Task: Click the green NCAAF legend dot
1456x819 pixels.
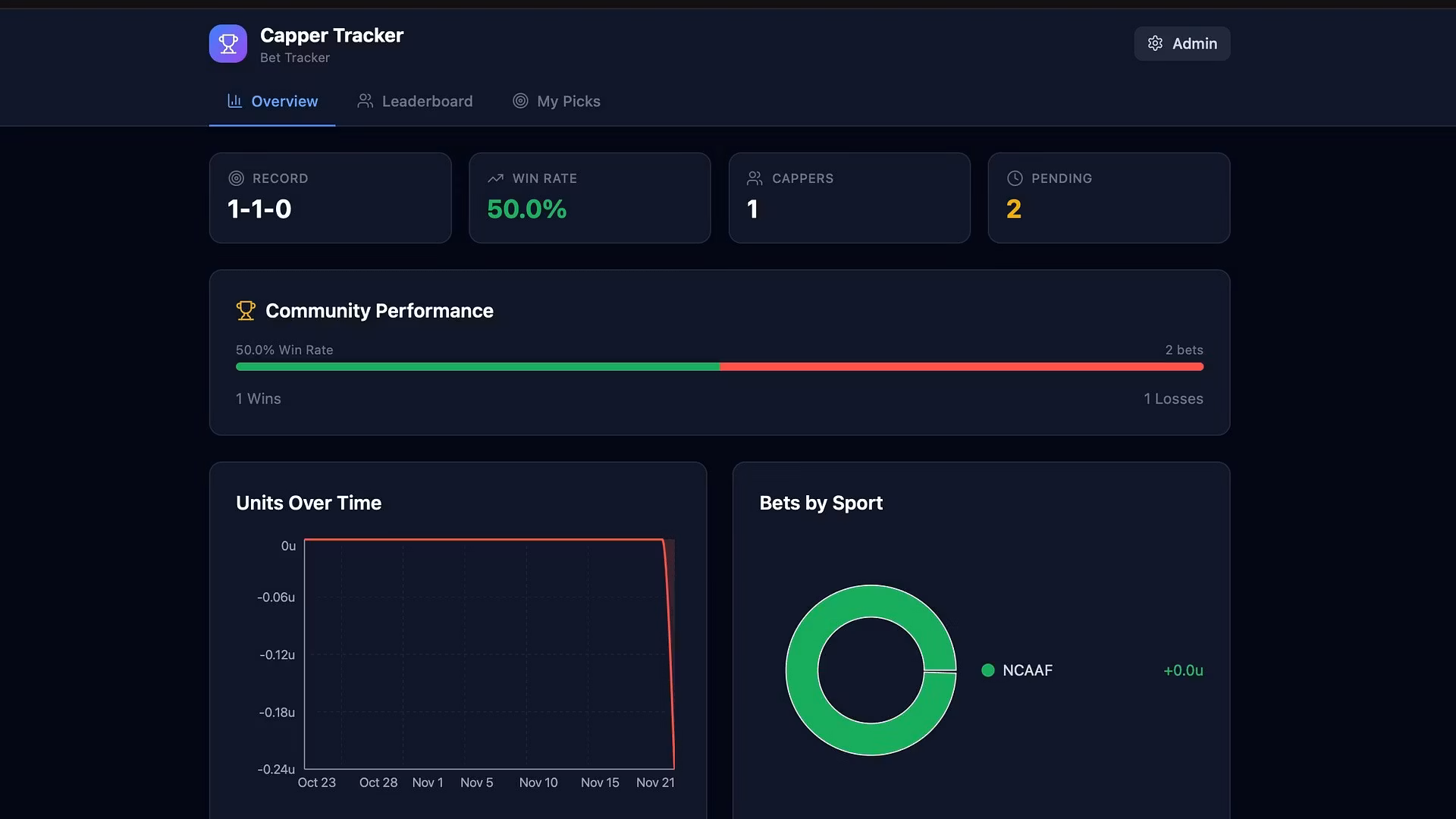Action: click(x=987, y=670)
